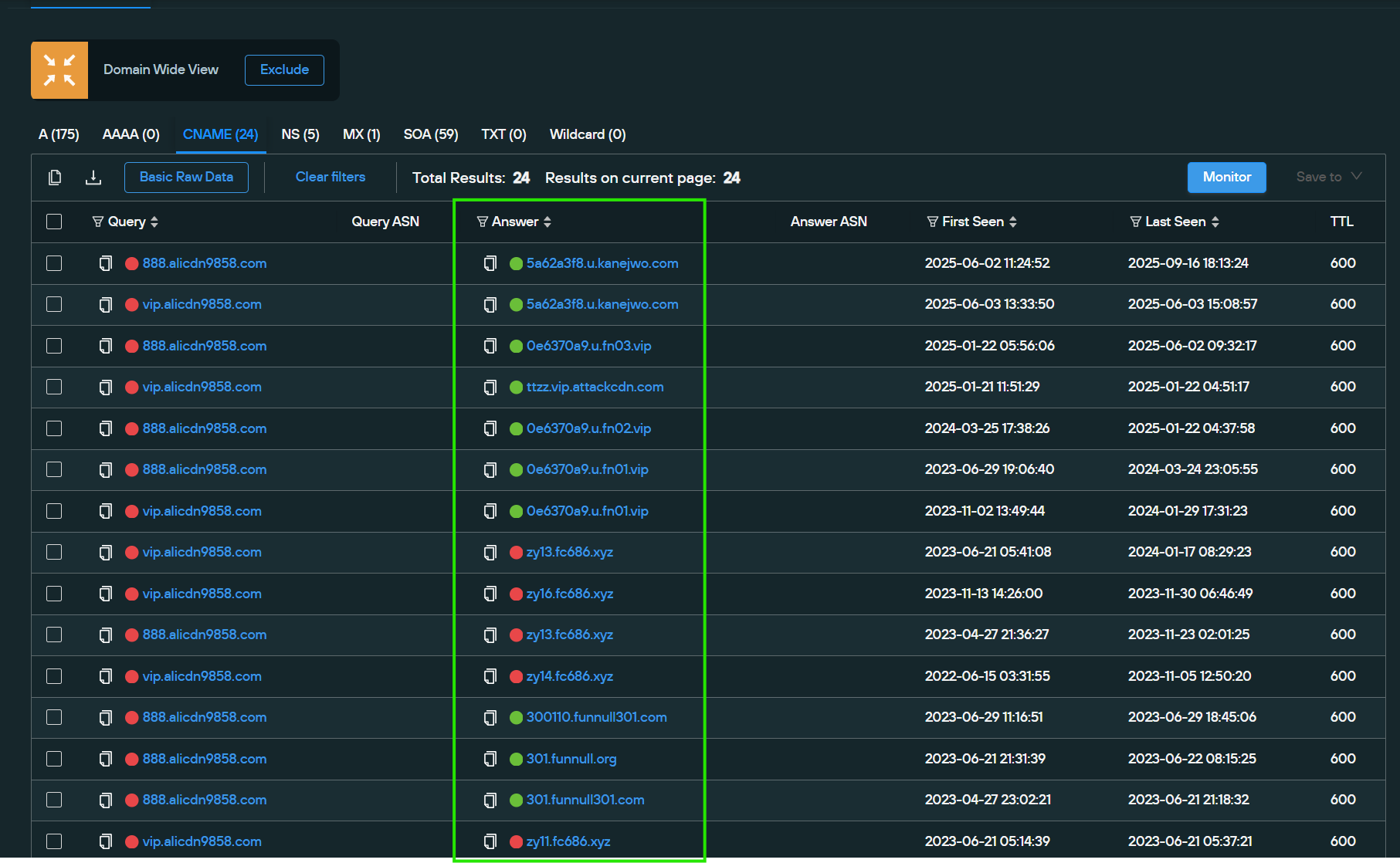Open the First Seen filter icon
This screenshot has height=863, width=1400.
point(932,222)
